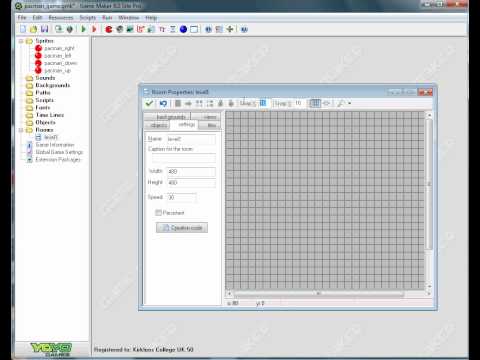Viewport: 480px width, 360px height.
Task: Open global game settings from the toolbar
Action: point(219,29)
